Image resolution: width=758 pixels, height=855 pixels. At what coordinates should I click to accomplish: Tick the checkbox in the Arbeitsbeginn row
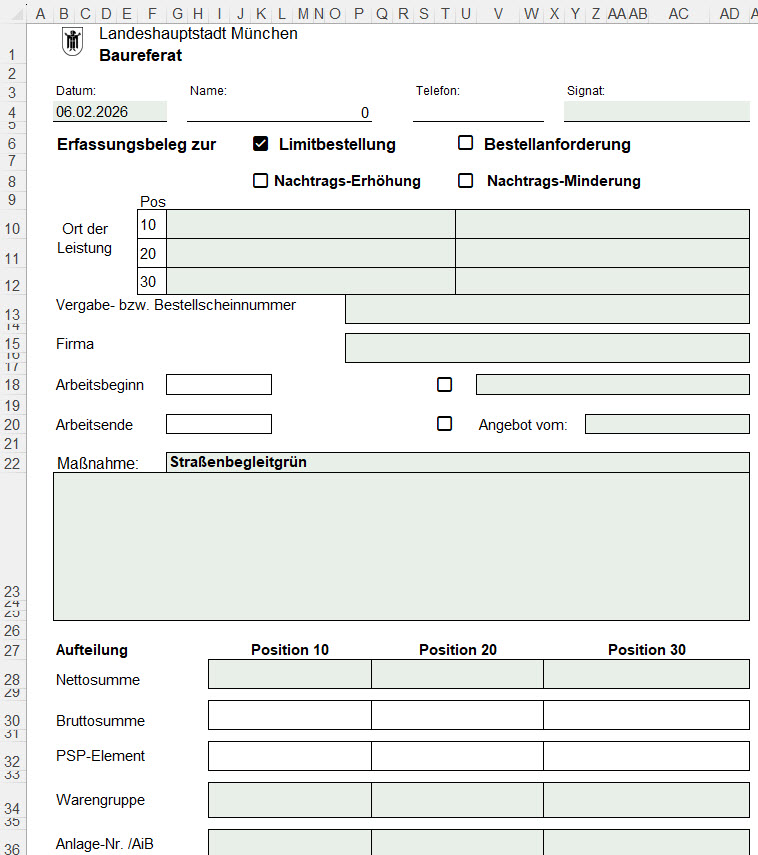coord(445,384)
